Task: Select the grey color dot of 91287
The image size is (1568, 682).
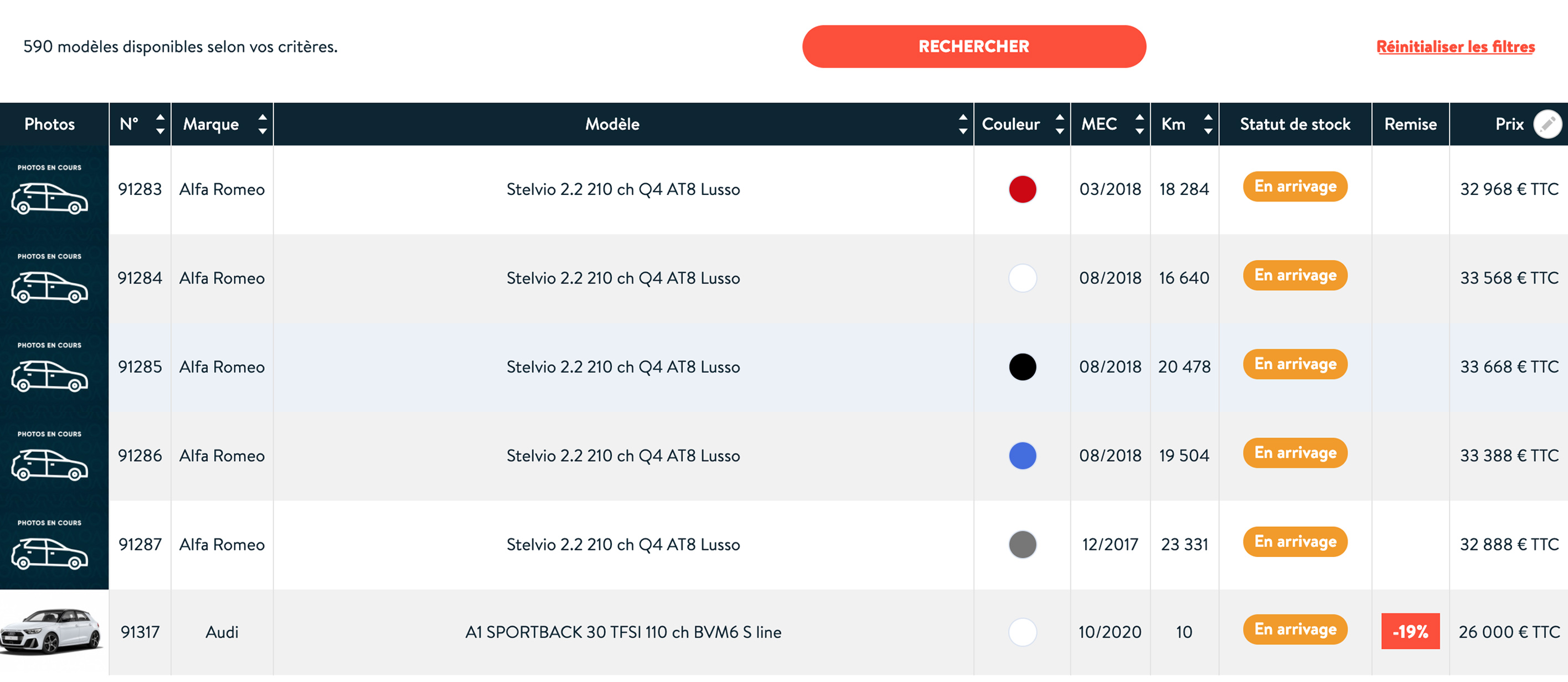Action: click(1022, 545)
